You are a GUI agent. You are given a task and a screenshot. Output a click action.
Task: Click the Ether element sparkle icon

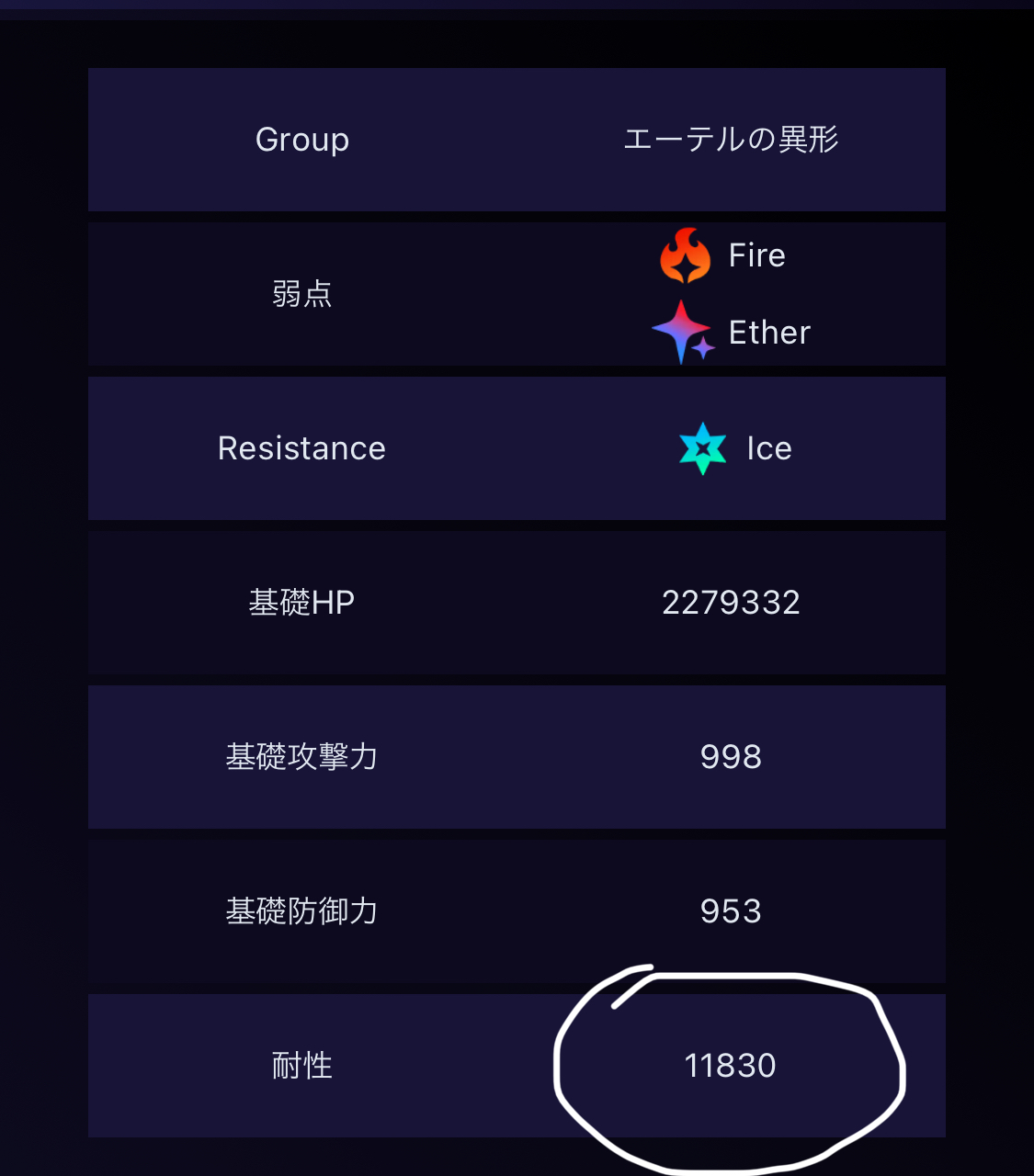point(683,332)
